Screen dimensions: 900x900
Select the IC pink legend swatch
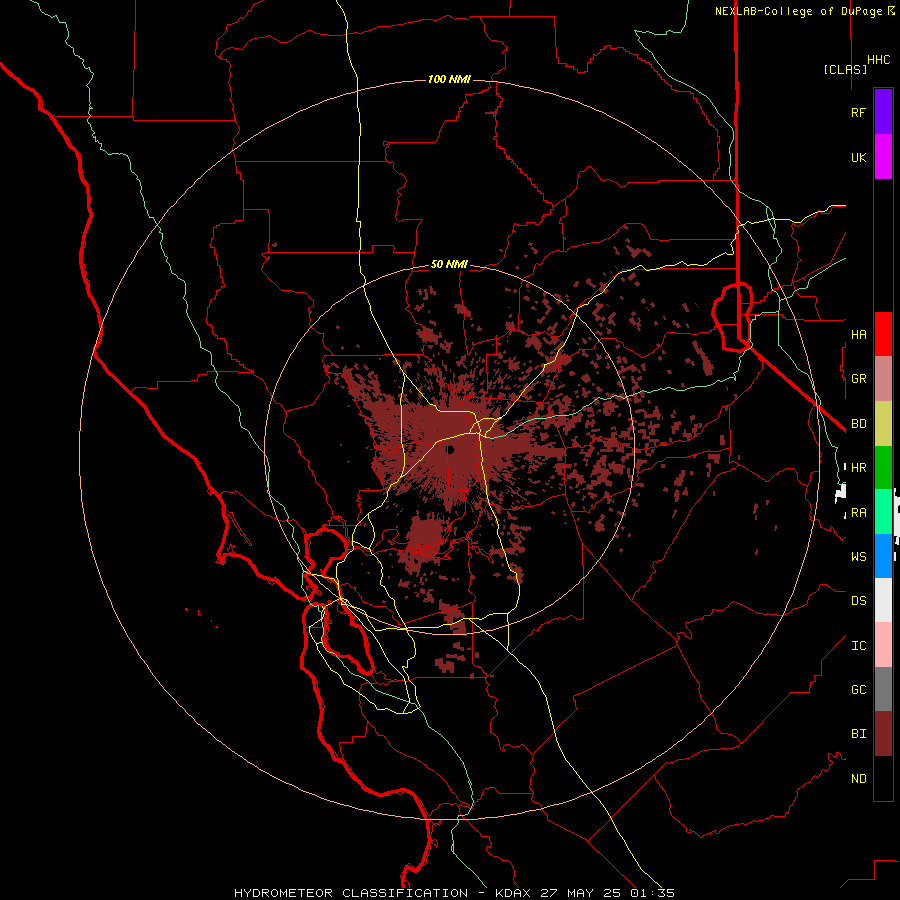tap(883, 645)
